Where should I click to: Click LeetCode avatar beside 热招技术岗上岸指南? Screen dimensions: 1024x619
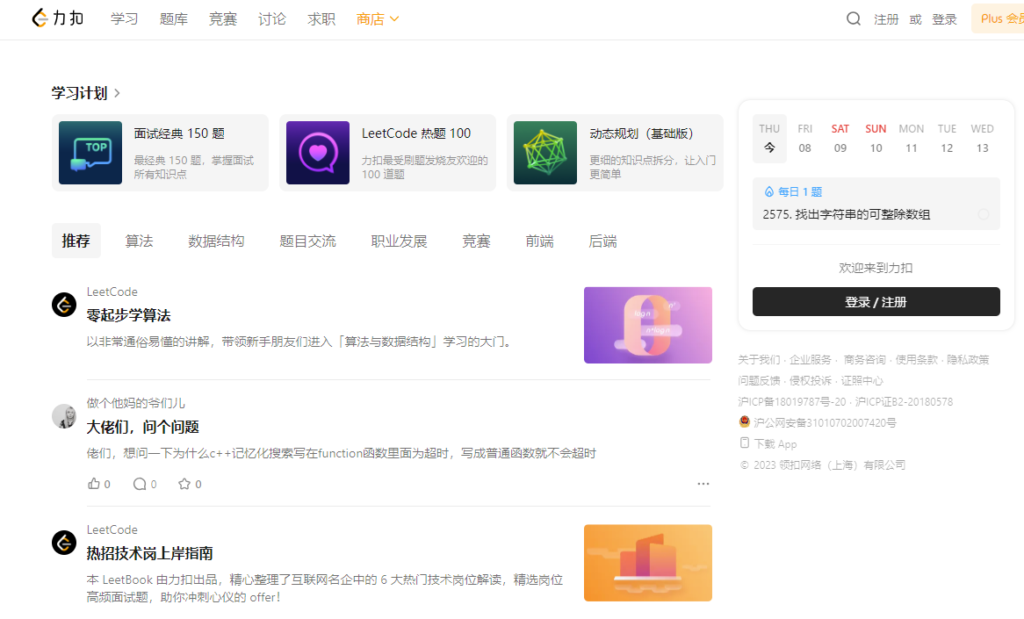64,543
